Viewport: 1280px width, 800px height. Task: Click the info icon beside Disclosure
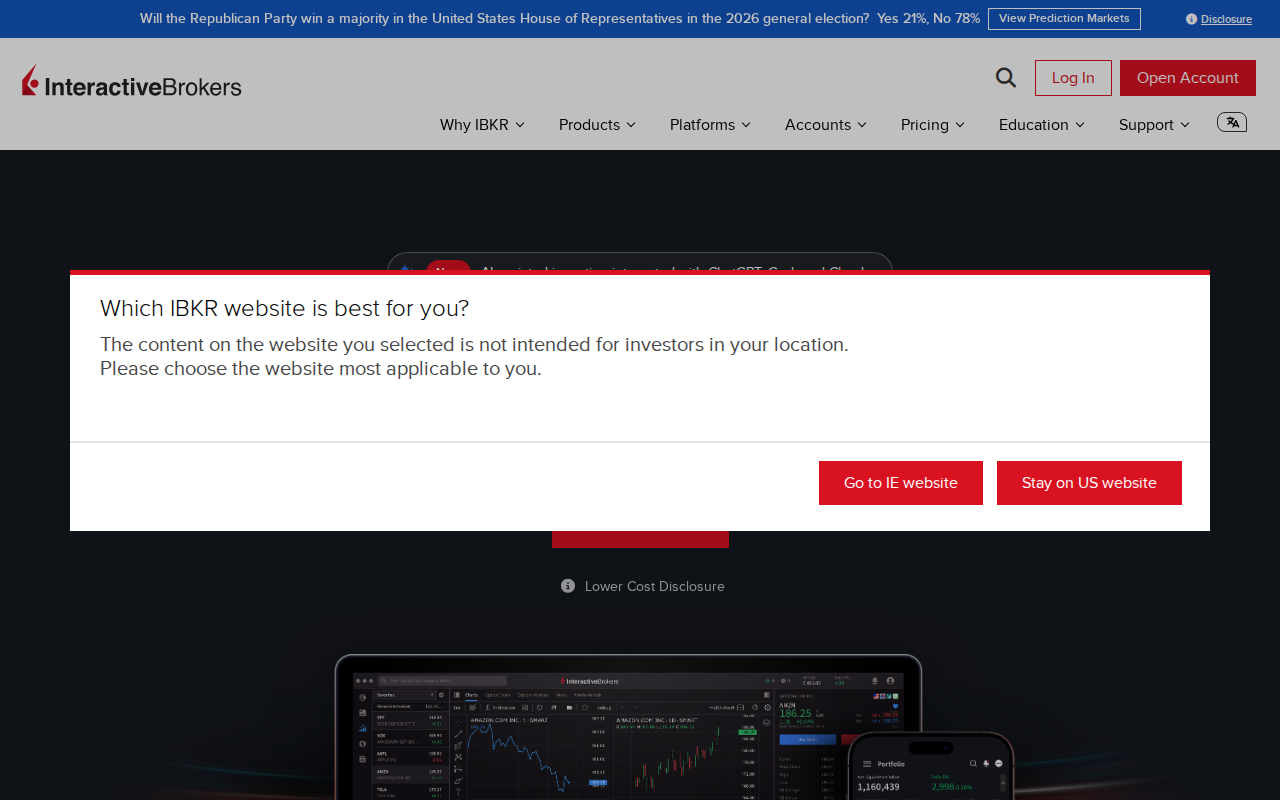click(x=1191, y=19)
